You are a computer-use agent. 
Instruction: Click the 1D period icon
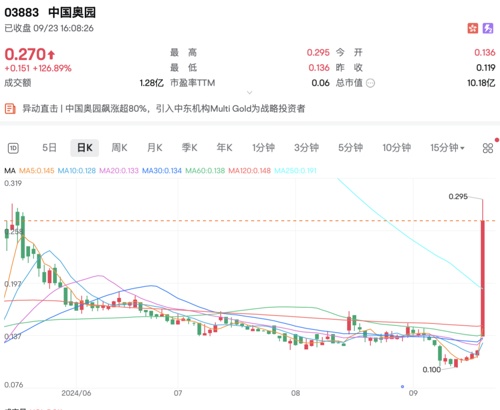click(x=13, y=148)
